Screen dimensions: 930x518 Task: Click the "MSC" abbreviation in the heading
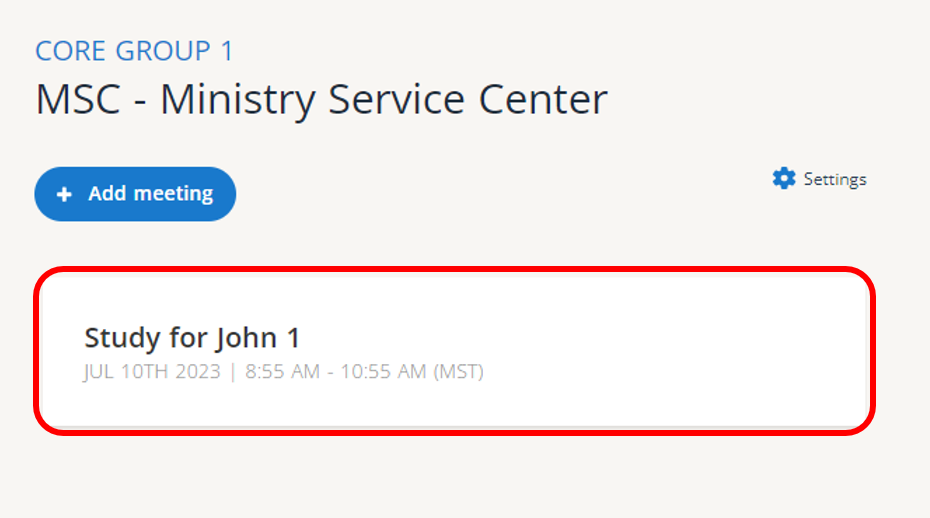coord(78,100)
